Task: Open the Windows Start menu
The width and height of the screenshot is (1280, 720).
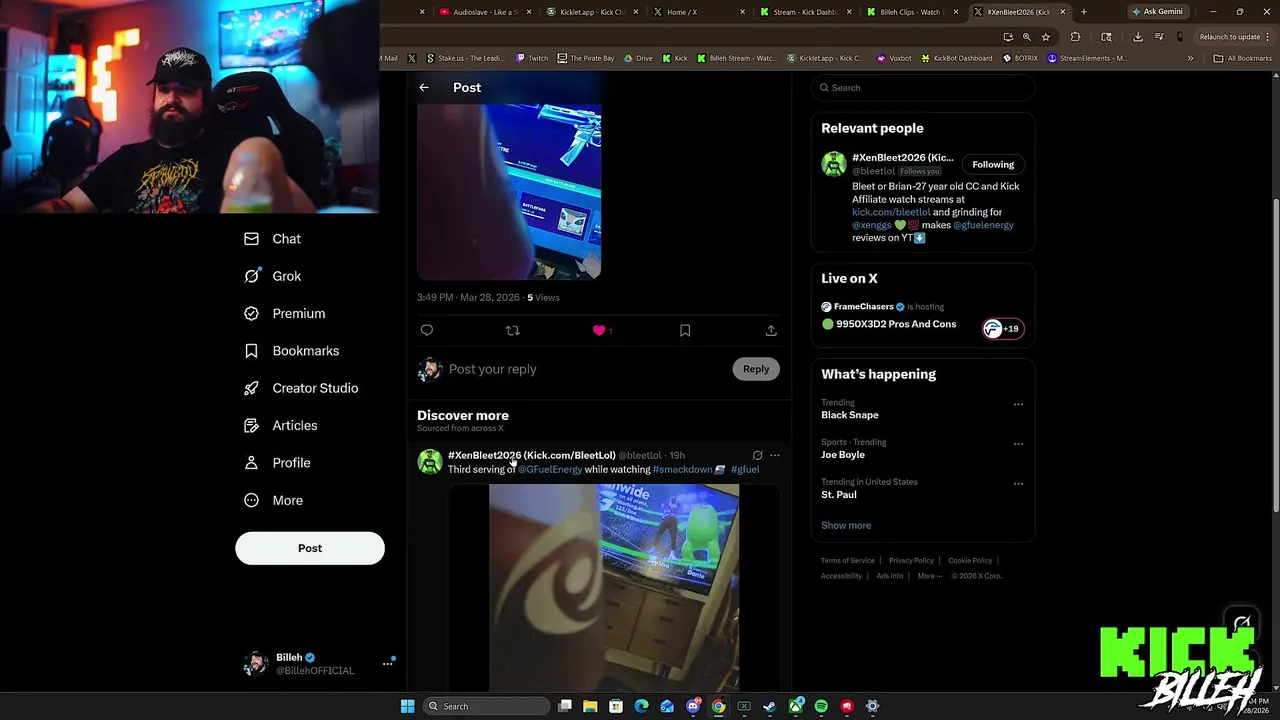Action: point(407,706)
